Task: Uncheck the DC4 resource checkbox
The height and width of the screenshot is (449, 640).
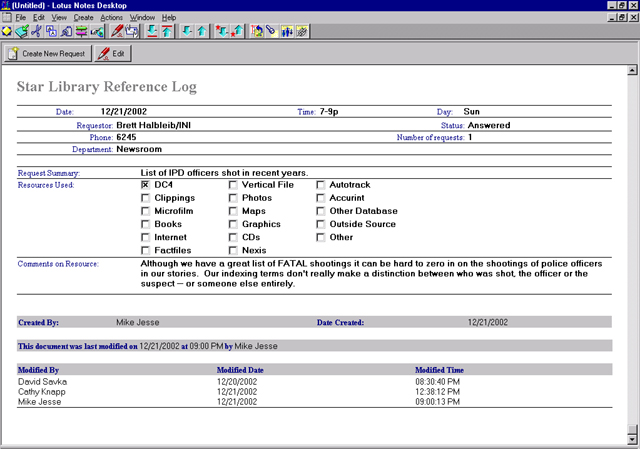Action: tap(145, 185)
